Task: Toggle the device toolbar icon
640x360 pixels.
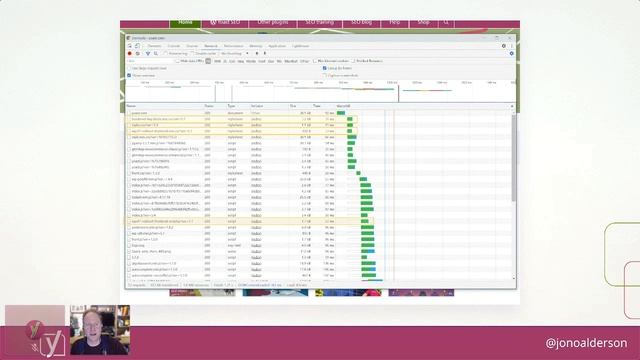Action: (137, 46)
